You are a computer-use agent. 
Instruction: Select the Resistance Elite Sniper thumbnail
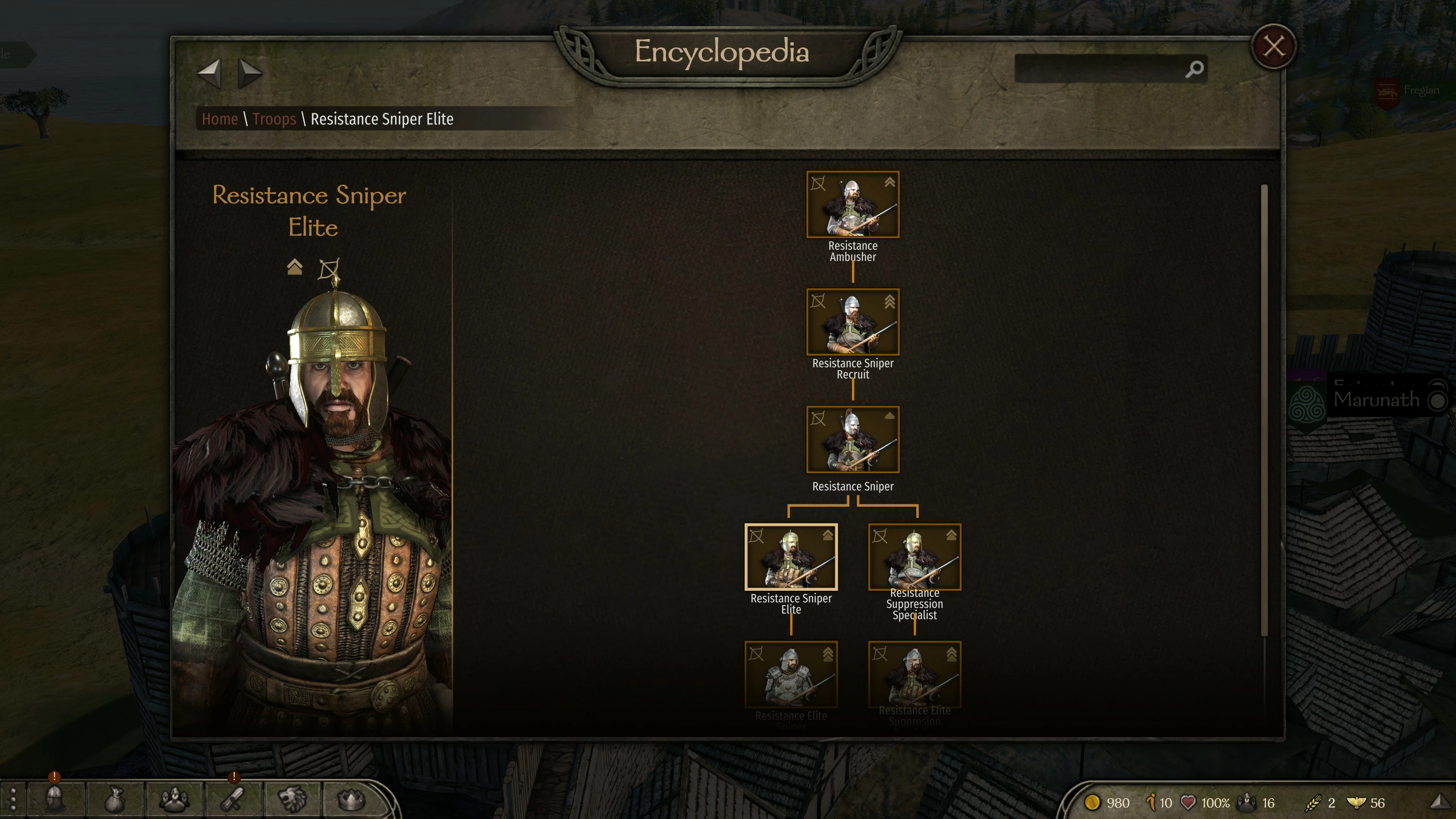[x=791, y=674]
